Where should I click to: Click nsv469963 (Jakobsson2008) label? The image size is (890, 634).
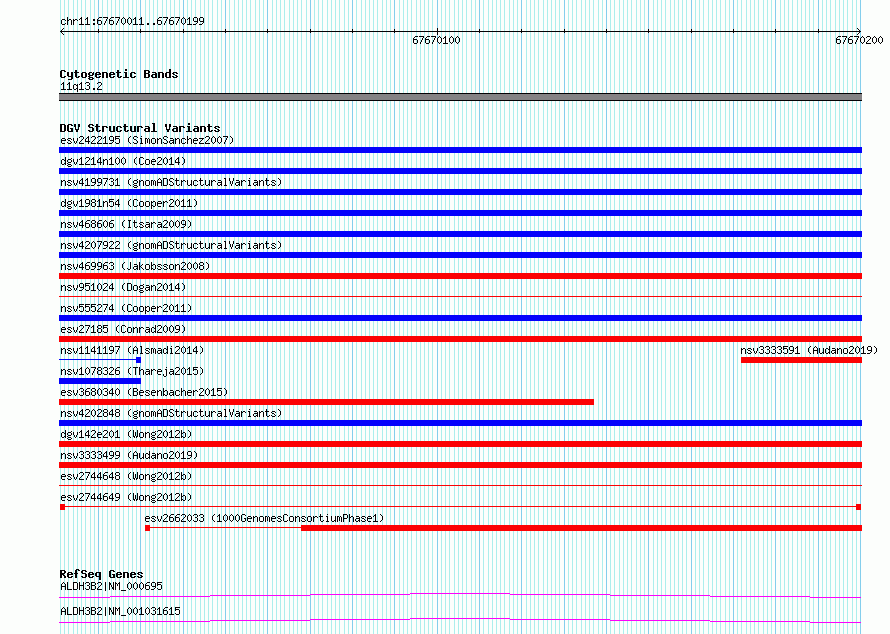click(135, 266)
